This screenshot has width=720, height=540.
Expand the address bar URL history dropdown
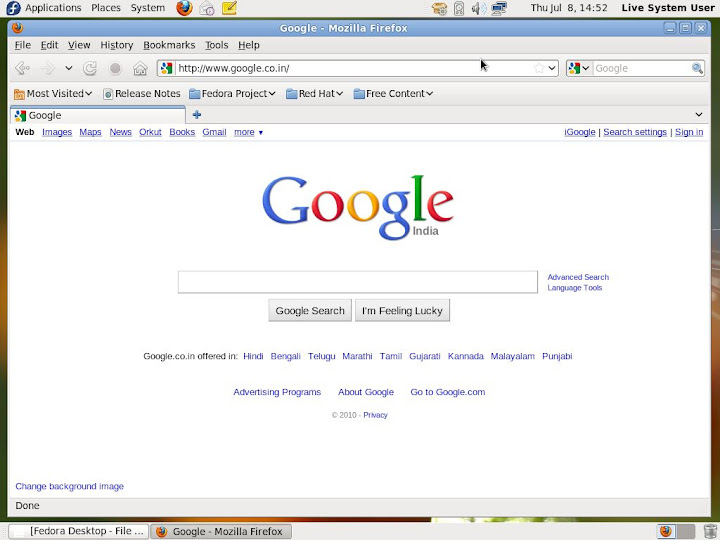552,68
